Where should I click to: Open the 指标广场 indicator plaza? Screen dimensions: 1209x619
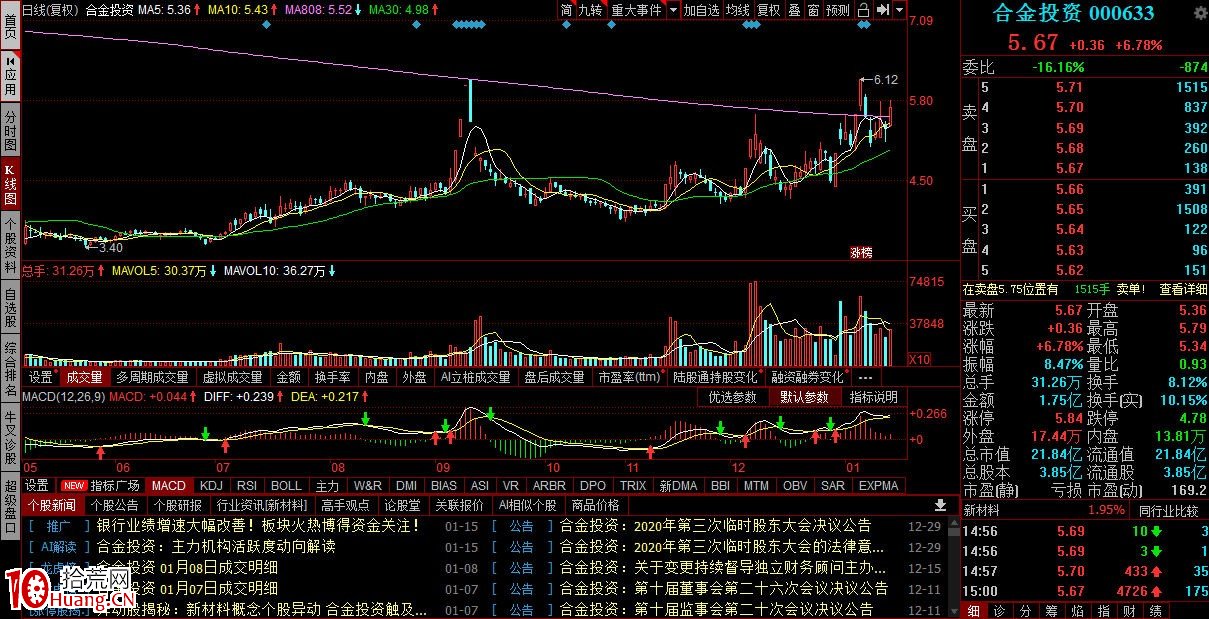click(x=115, y=486)
